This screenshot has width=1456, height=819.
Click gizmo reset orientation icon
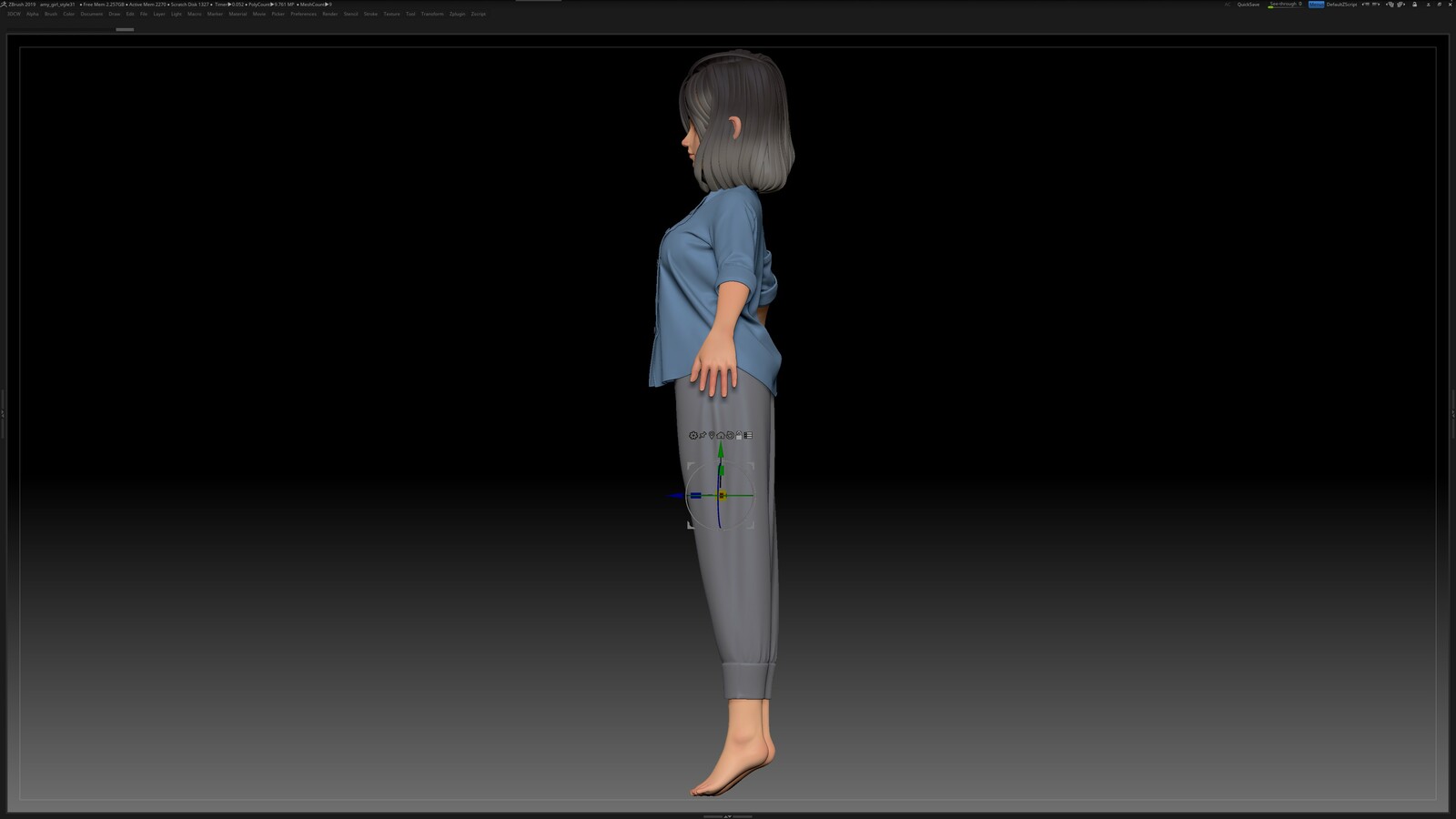coord(730,435)
